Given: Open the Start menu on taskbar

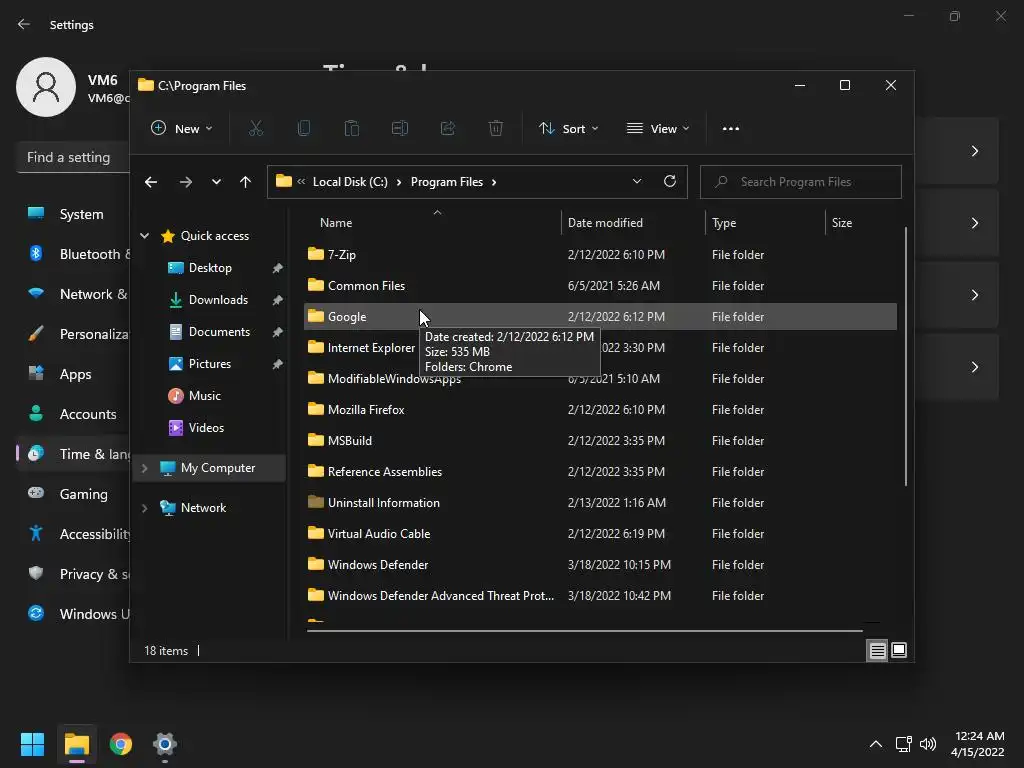Looking at the screenshot, I should [x=32, y=744].
